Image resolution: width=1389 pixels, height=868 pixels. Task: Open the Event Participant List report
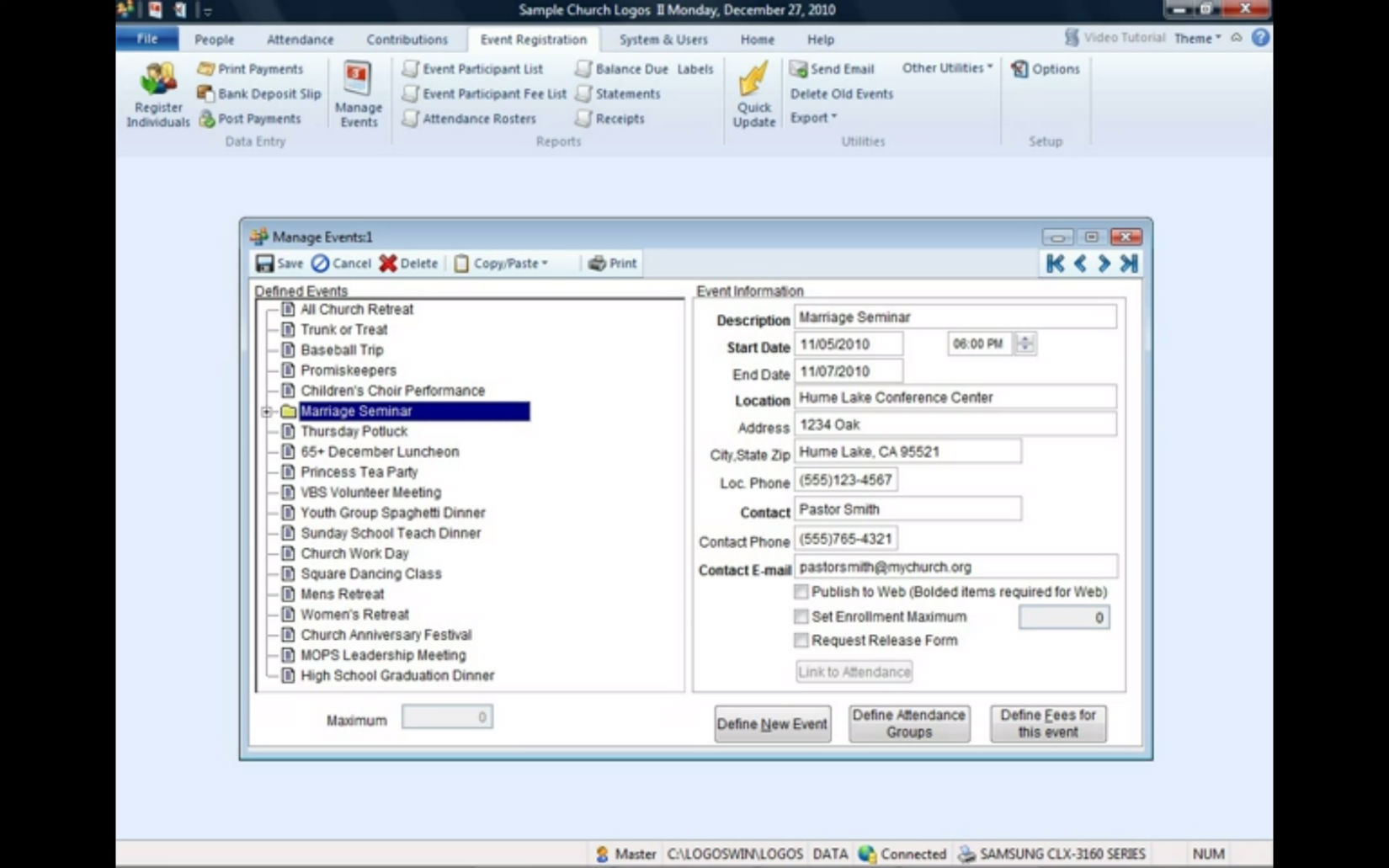click(x=482, y=69)
